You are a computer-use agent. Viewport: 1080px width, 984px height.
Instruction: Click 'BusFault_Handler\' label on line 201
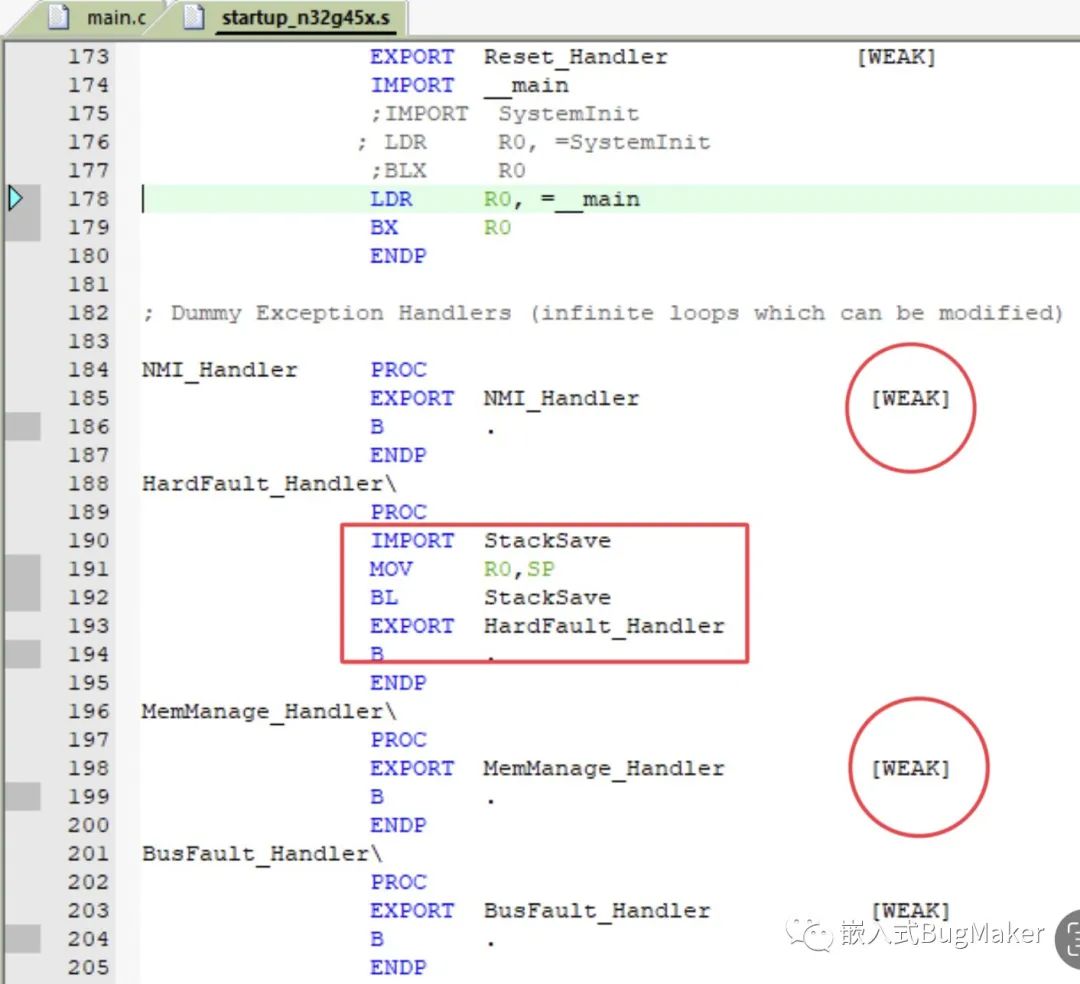click(262, 854)
